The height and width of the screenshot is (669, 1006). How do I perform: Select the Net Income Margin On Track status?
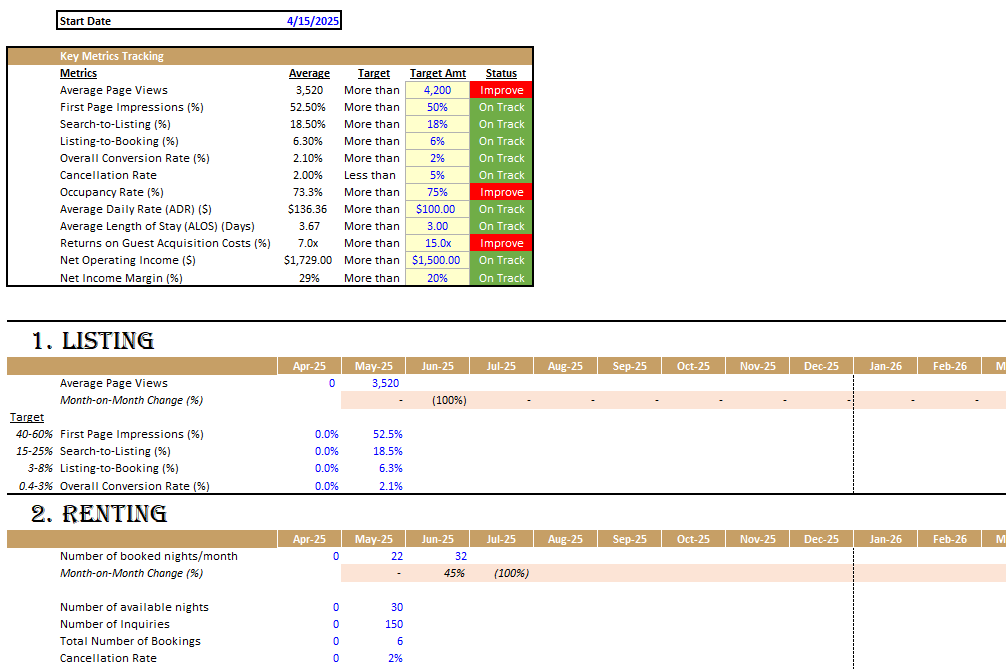tap(501, 278)
